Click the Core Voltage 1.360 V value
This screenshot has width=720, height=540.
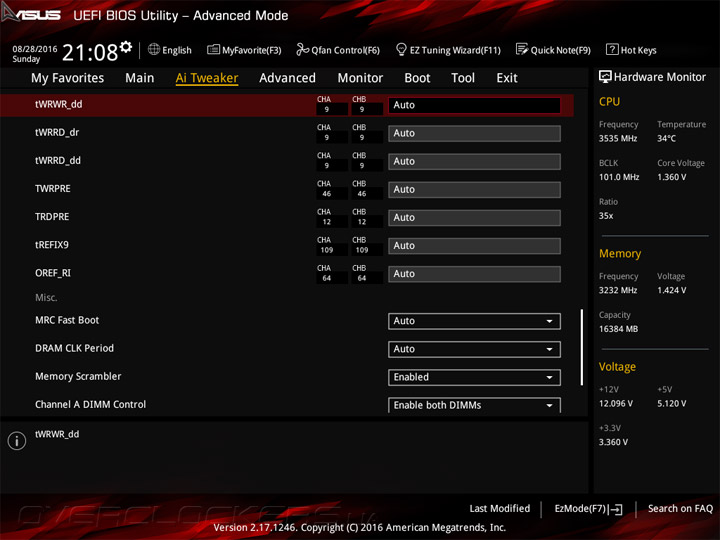coord(671,177)
